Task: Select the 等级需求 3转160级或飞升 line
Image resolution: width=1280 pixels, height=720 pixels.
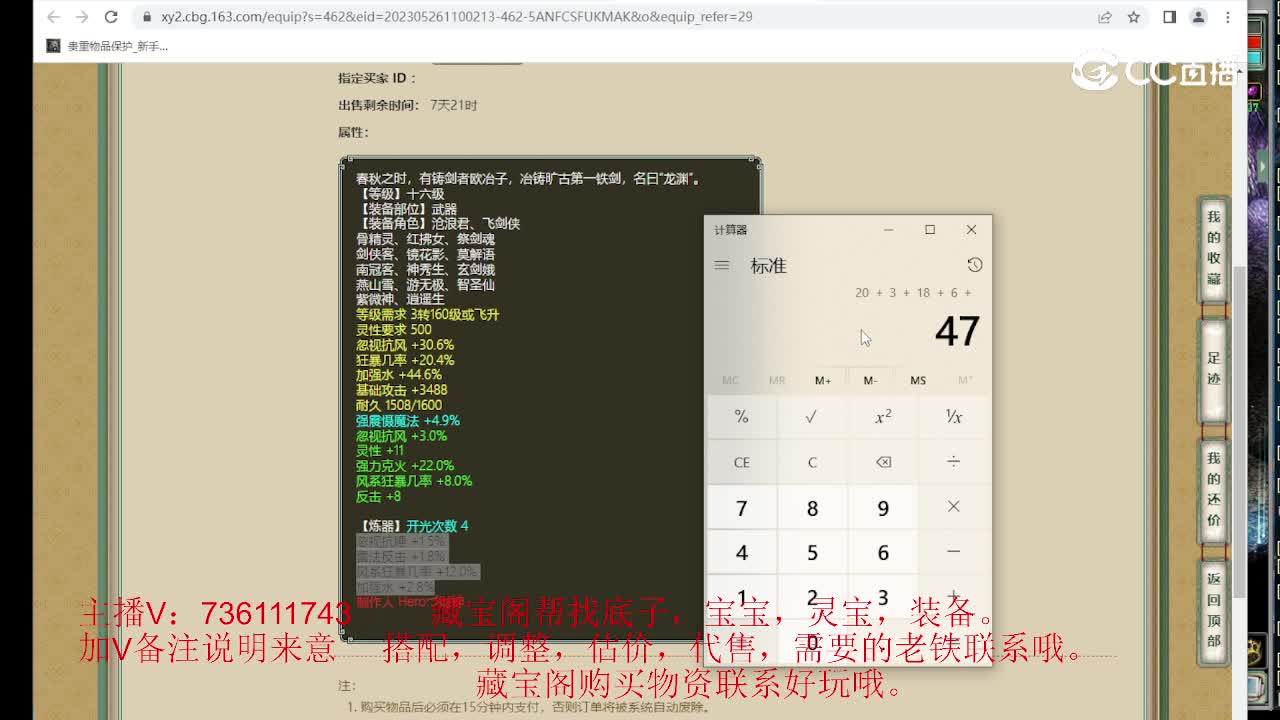Action: [x=427, y=315]
